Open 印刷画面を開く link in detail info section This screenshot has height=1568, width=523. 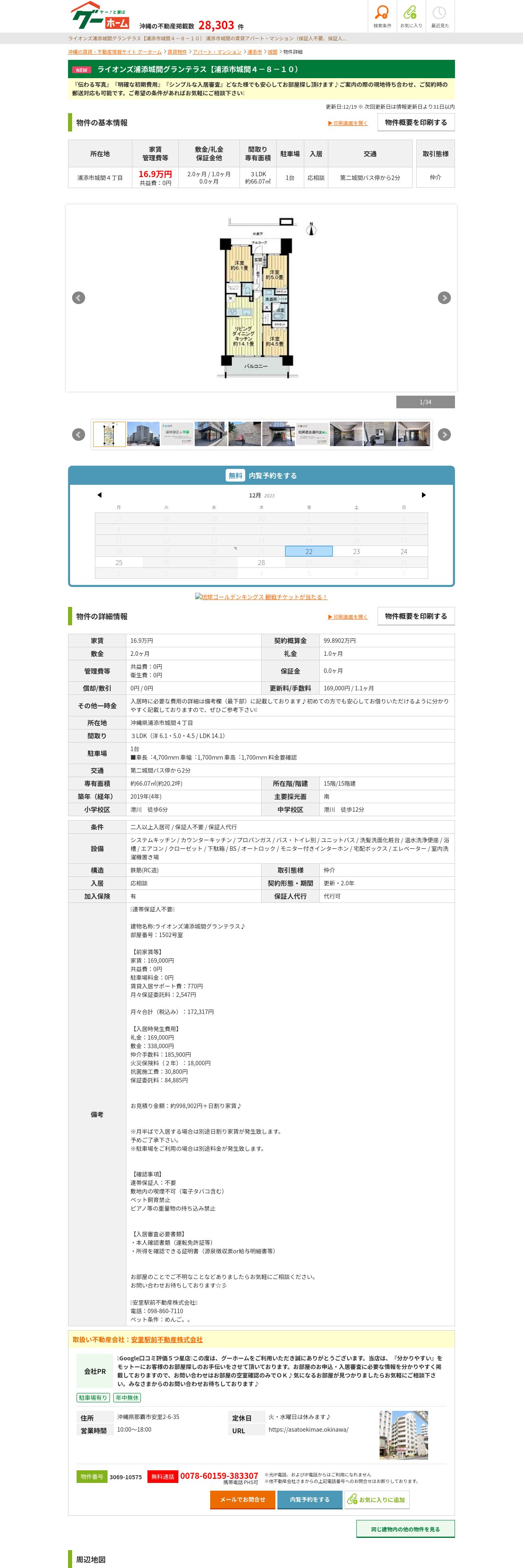pos(348,617)
